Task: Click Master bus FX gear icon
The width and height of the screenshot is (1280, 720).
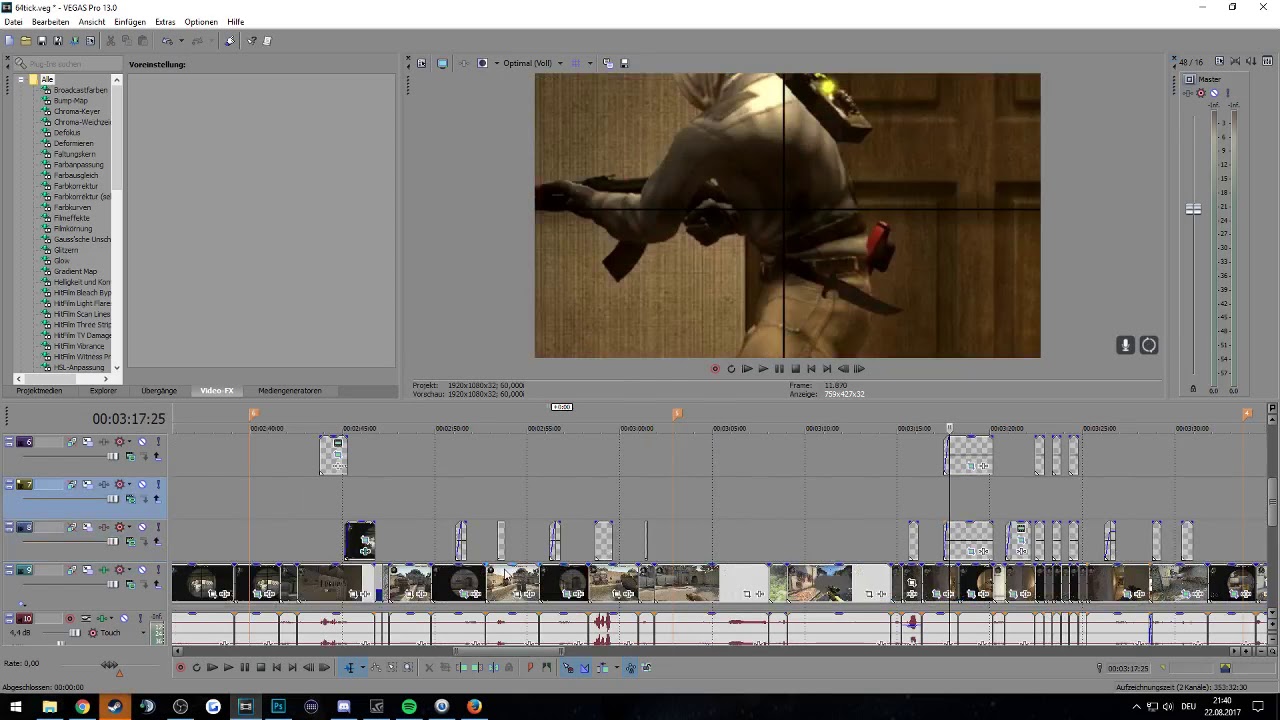Action: 1201,93
